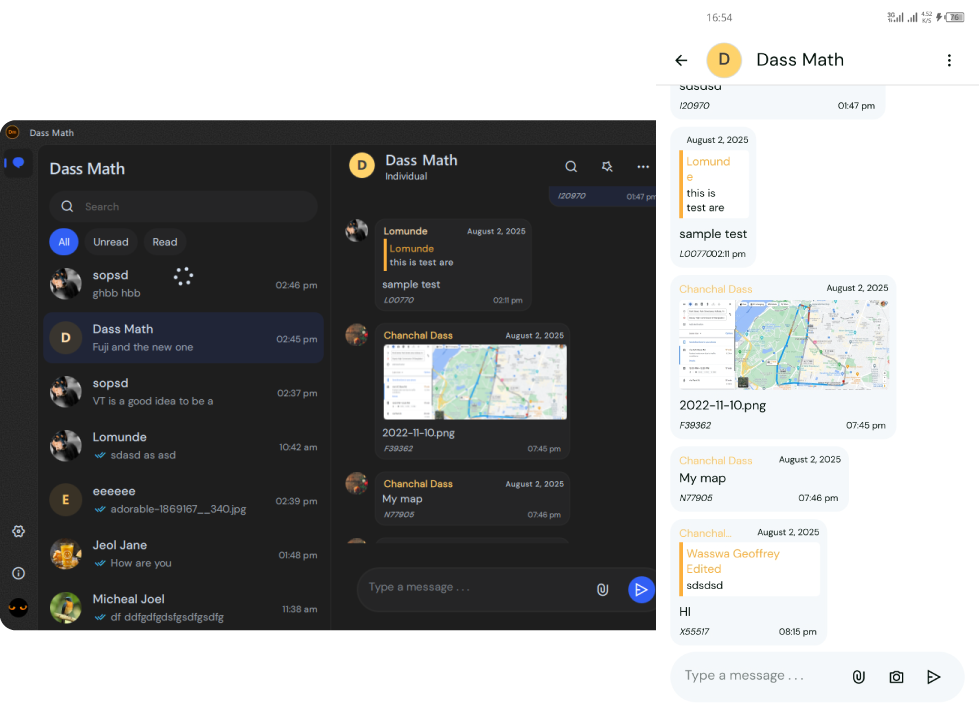This screenshot has height=717, width=979.
Task: Tap the camera icon in mobile message bar
Action: (896, 677)
